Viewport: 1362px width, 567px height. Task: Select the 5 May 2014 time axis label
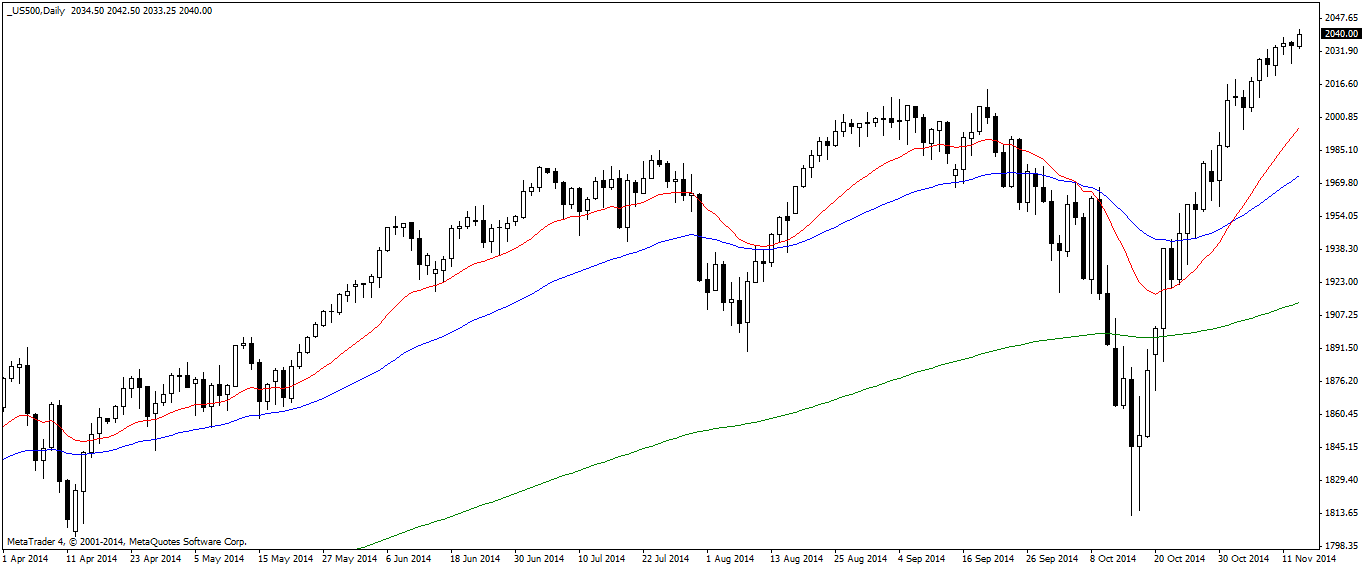(x=217, y=559)
